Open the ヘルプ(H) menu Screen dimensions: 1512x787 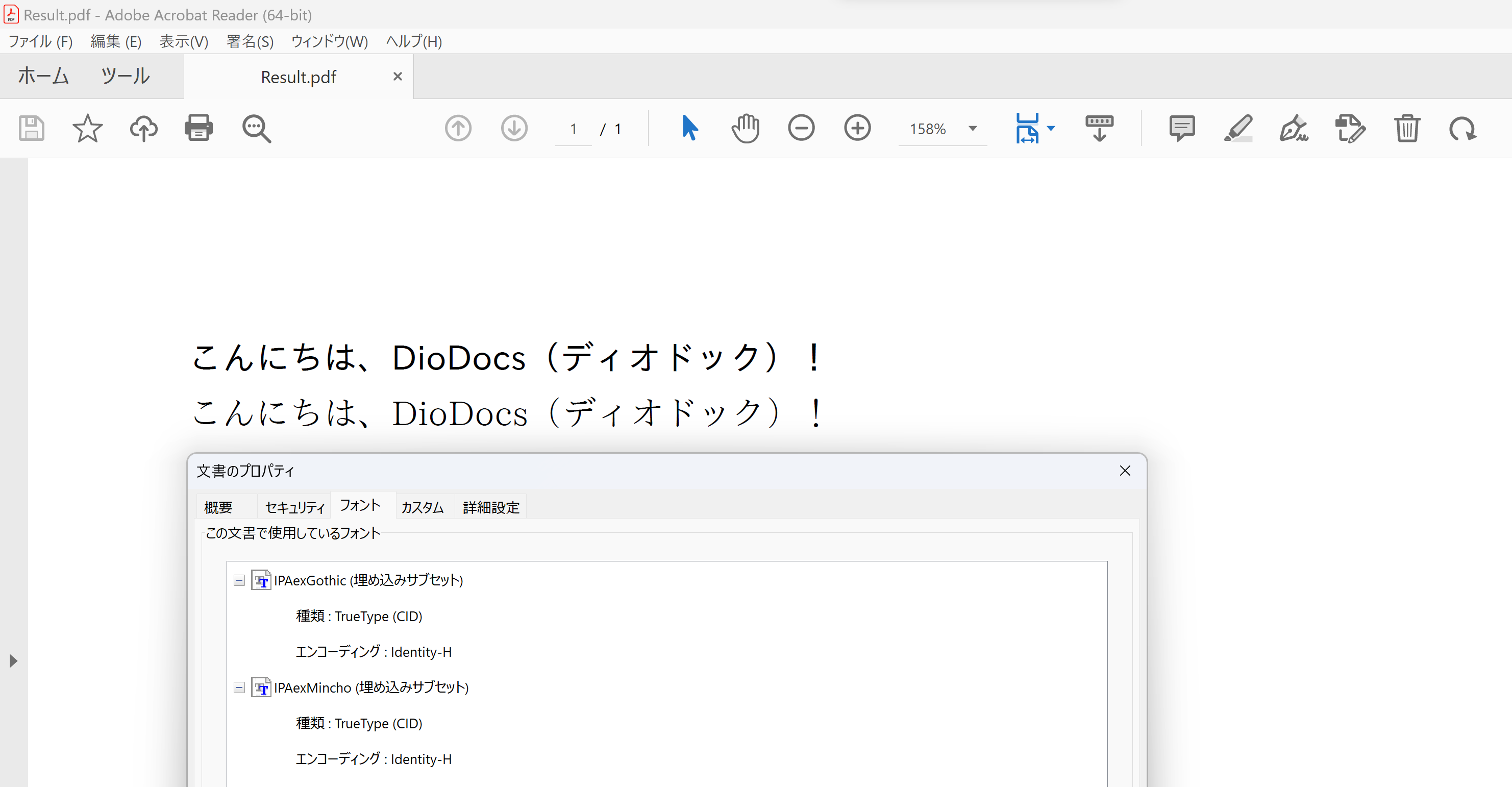(x=414, y=42)
